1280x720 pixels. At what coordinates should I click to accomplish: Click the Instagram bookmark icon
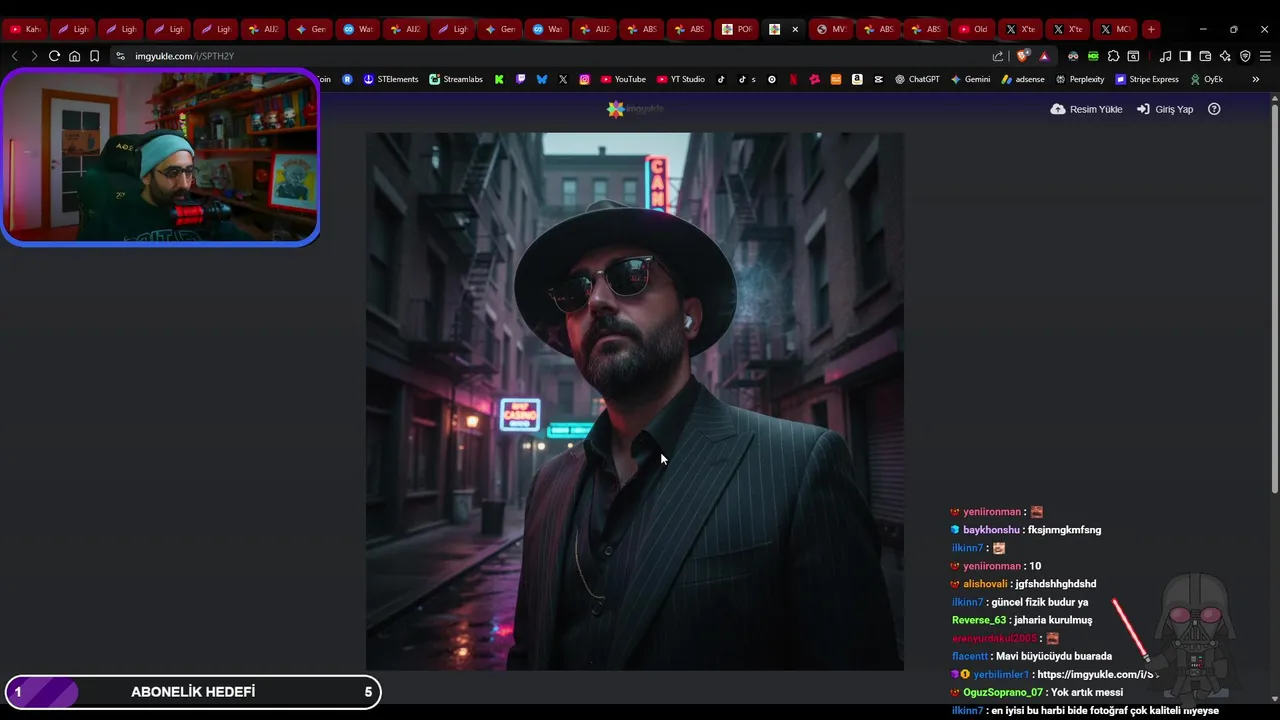tap(585, 79)
